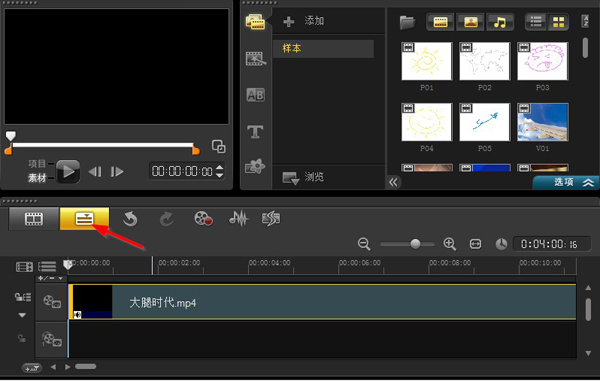Click project duration 0:04:00:16 field
This screenshot has width=600, height=381.
552,244
